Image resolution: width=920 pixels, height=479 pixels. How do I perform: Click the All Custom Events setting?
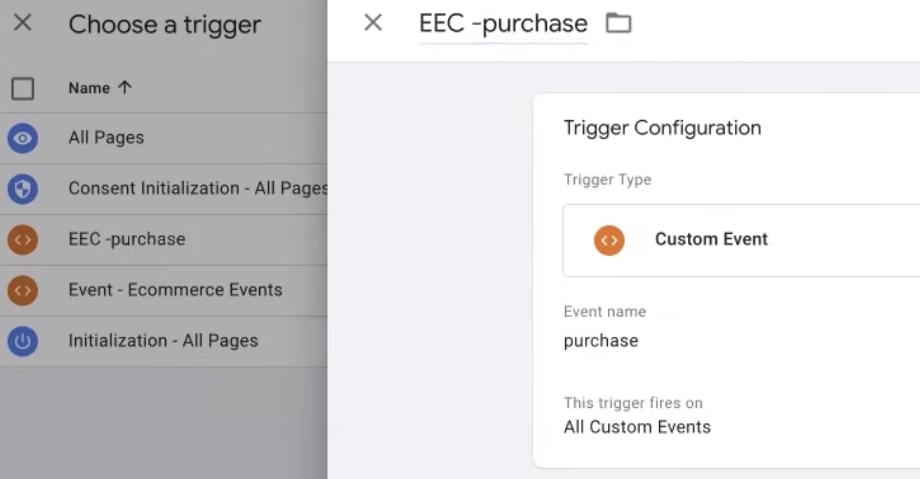[x=637, y=427]
